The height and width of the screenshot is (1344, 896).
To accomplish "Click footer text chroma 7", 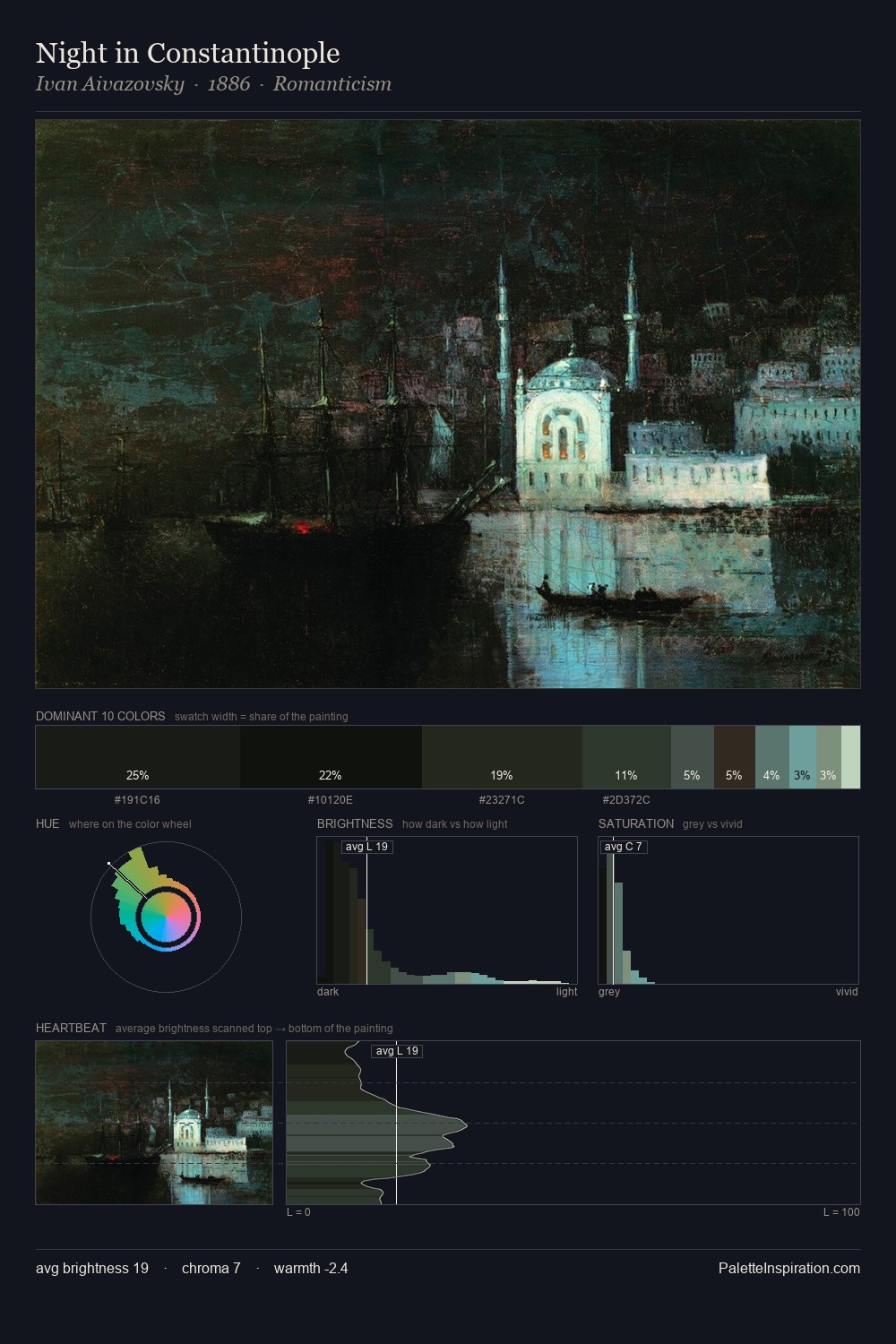I will point(211,1269).
